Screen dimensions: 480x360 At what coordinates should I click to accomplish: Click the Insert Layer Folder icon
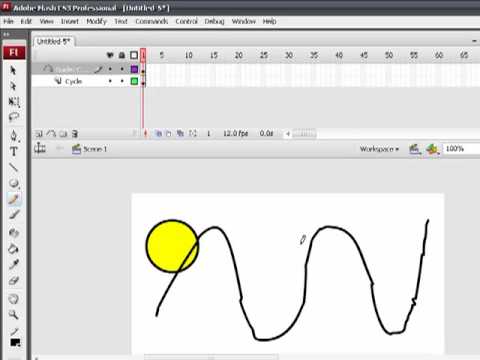63,134
